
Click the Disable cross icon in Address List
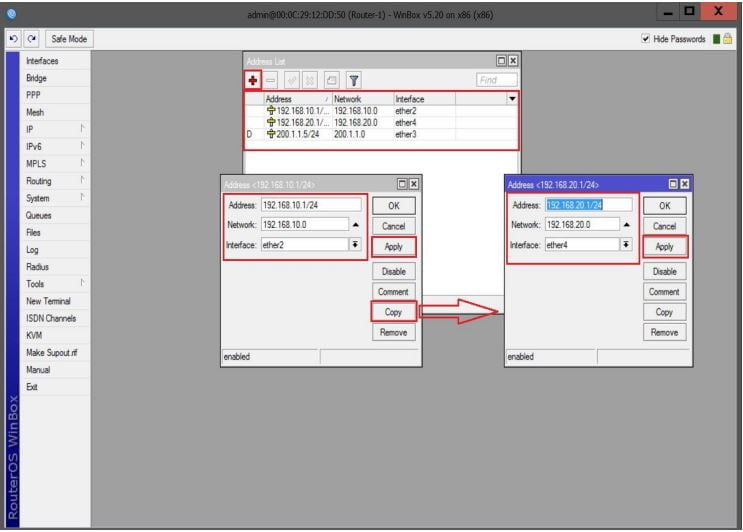310,80
